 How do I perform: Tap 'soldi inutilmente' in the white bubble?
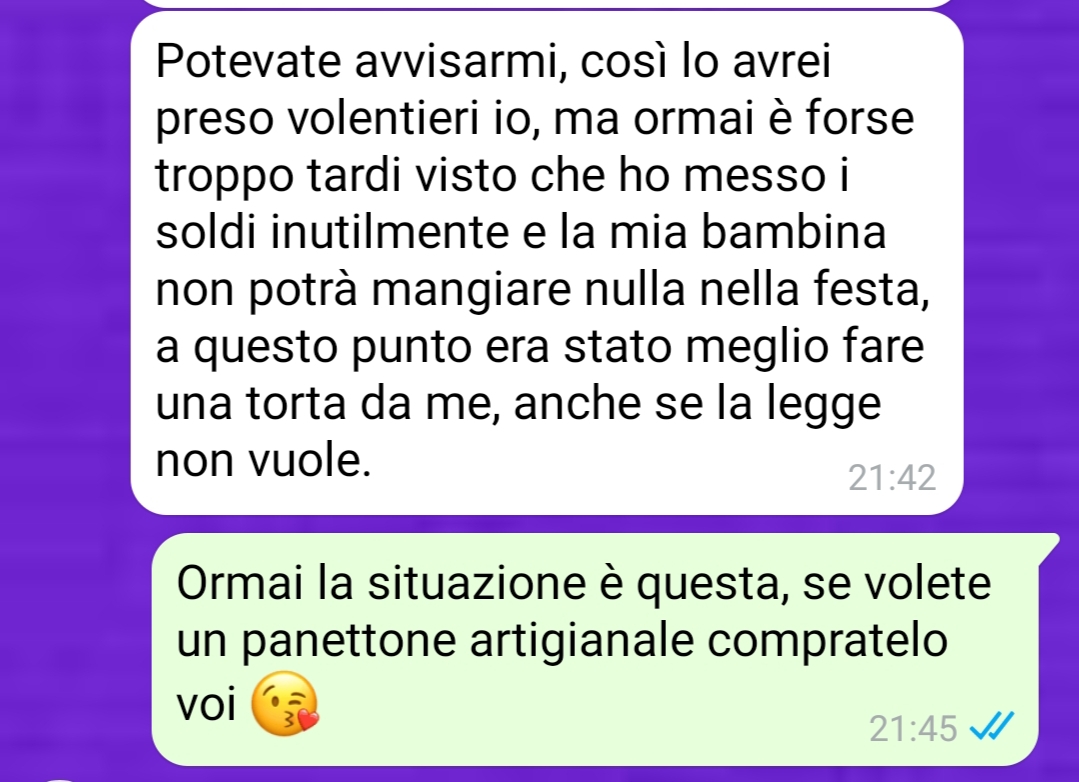[x=332, y=232]
